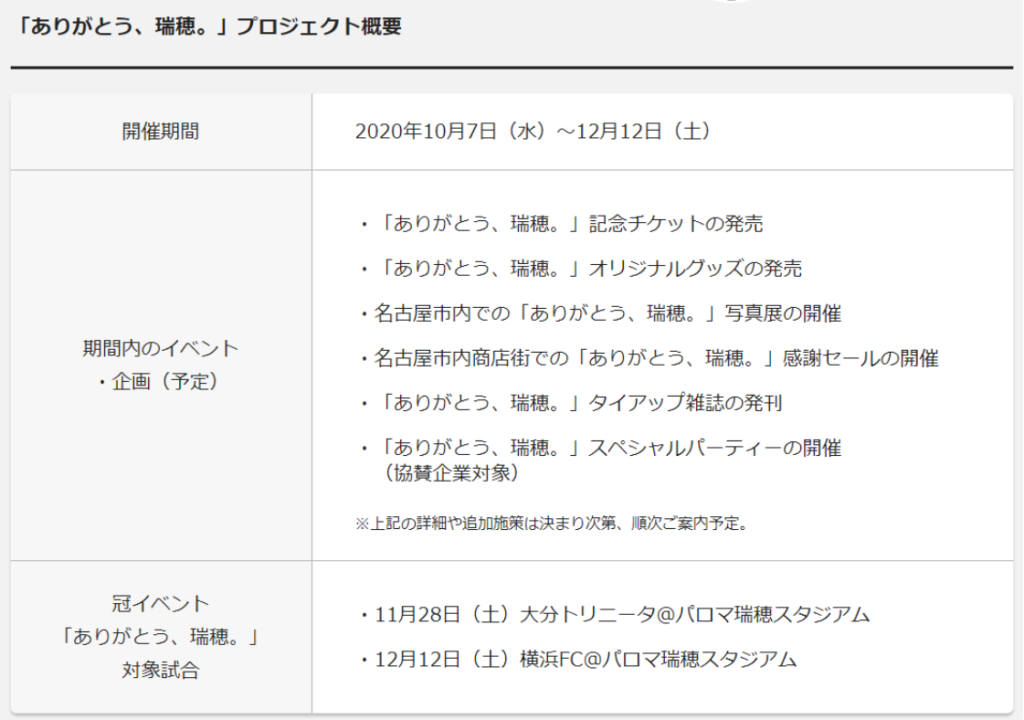The width and height of the screenshot is (1024, 720).
Task: Click the 対象試合 label text
Action: [160, 670]
